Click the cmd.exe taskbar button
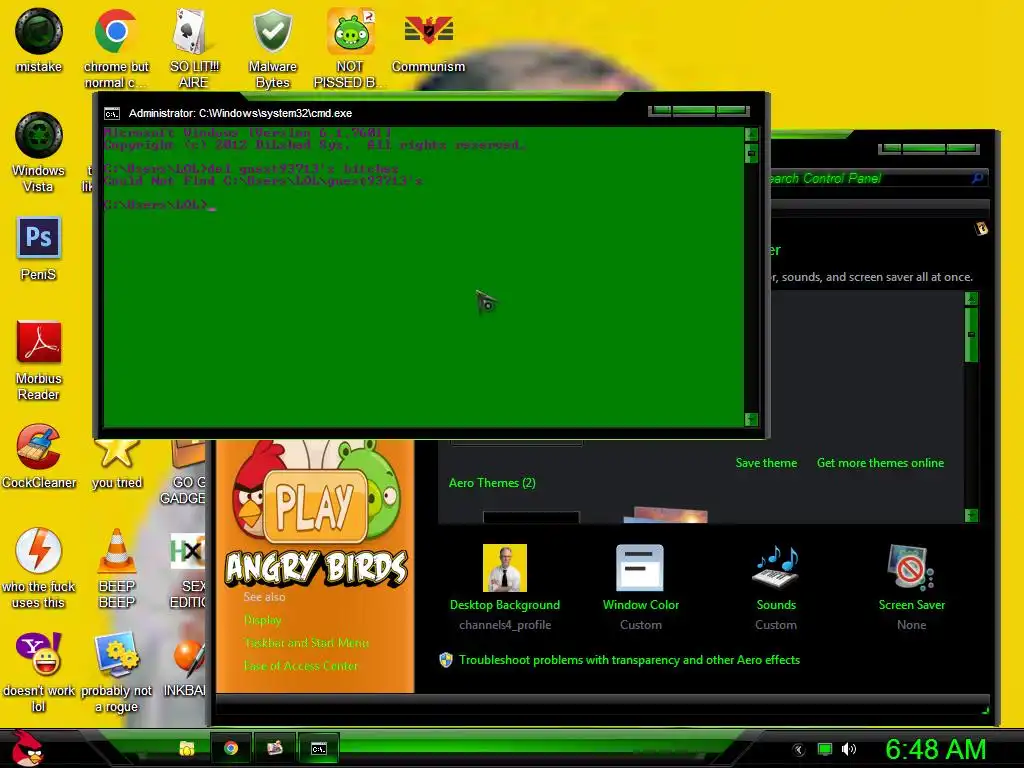The image size is (1024, 768). [x=318, y=748]
